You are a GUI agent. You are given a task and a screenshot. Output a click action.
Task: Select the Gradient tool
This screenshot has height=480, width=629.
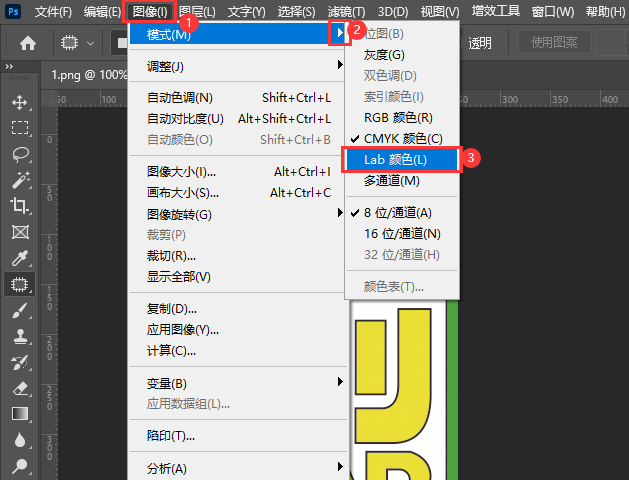(20, 414)
